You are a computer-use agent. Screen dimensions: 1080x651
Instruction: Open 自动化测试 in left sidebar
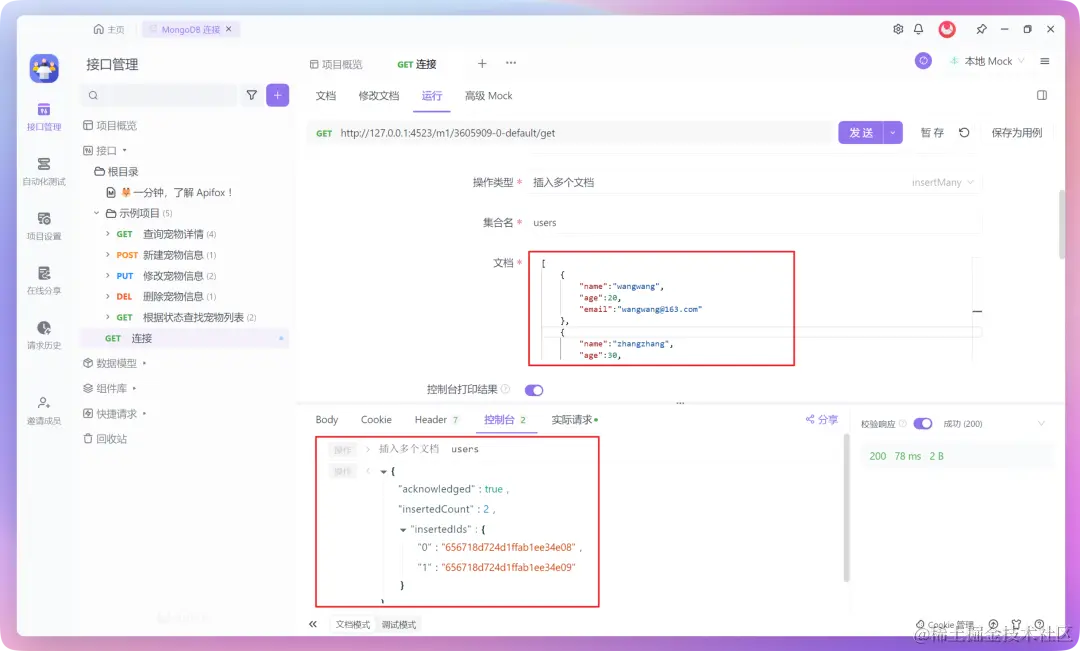point(44,172)
